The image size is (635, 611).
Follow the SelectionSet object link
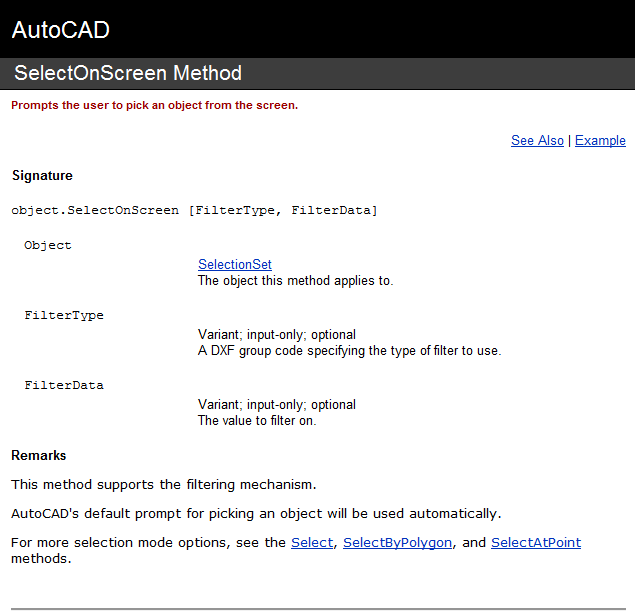coord(235,264)
